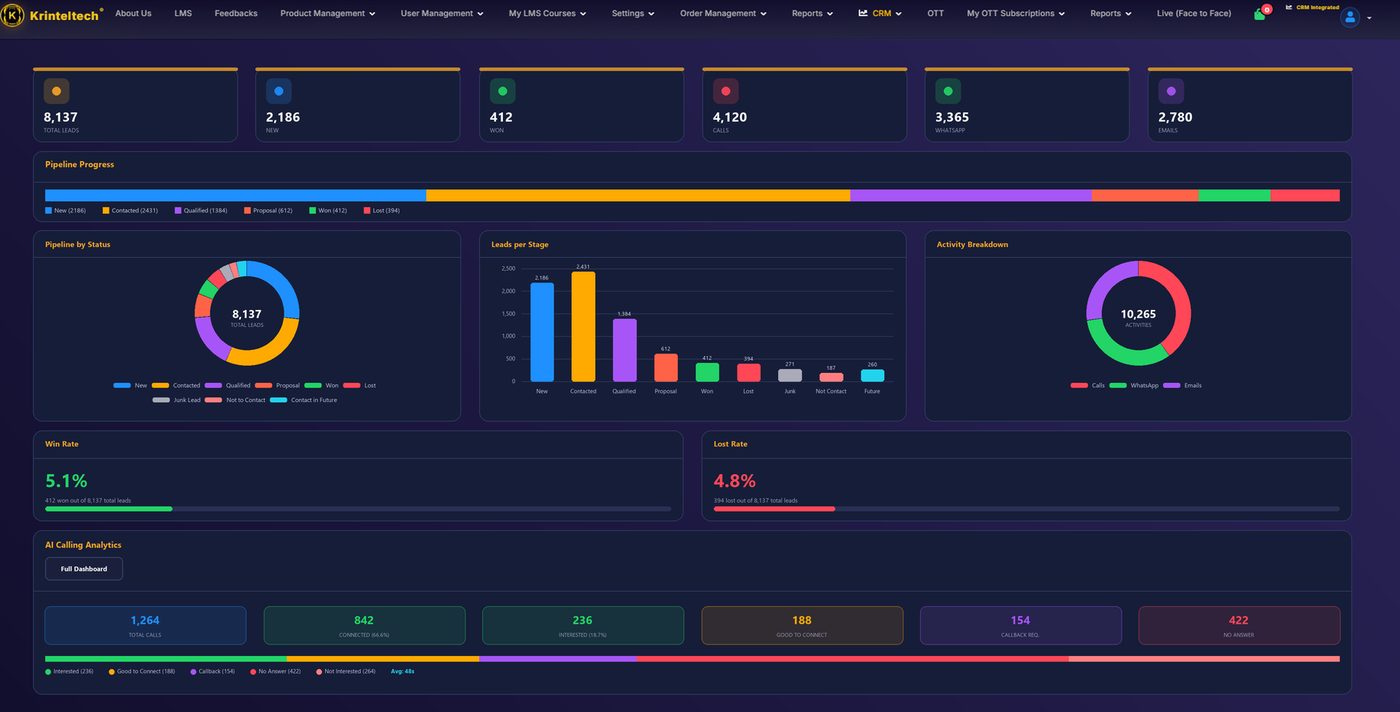Open the shopping bag cart icon
Screen dimensions: 1400x712
click(x=1259, y=14)
